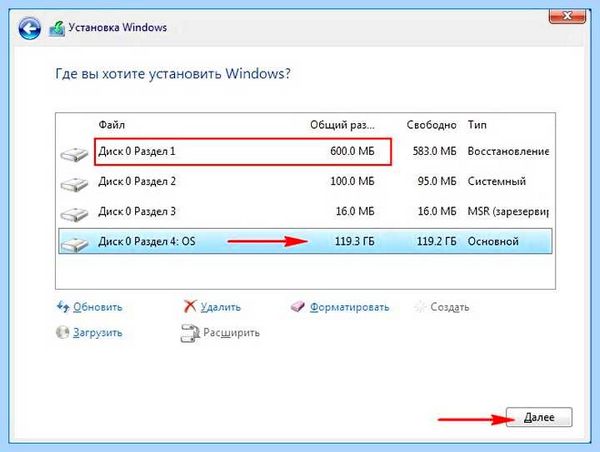600x452 pixels.
Task: Click the 100.0 МБ total size cell
Action: coord(352,181)
